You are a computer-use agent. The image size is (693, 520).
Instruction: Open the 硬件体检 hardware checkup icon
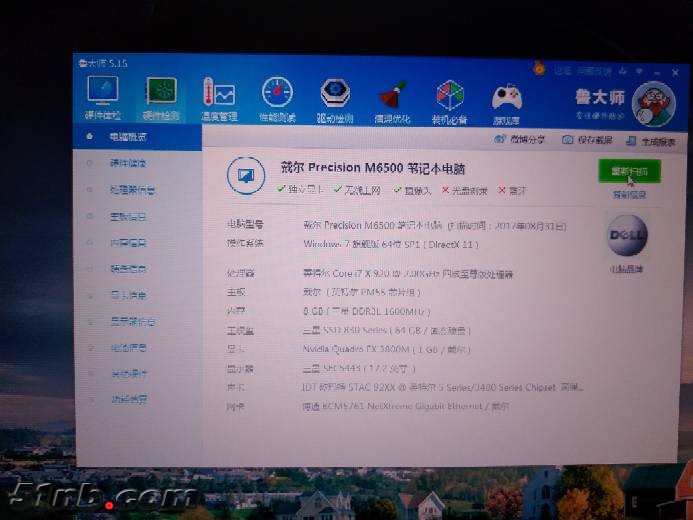click(103, 94)
